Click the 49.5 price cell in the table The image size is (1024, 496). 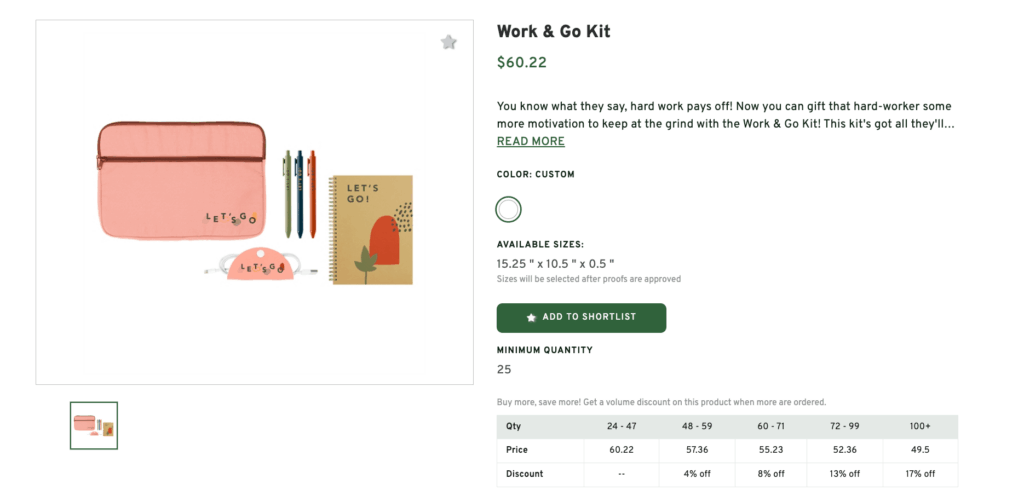pyautogui.click(x=921, y=450)
